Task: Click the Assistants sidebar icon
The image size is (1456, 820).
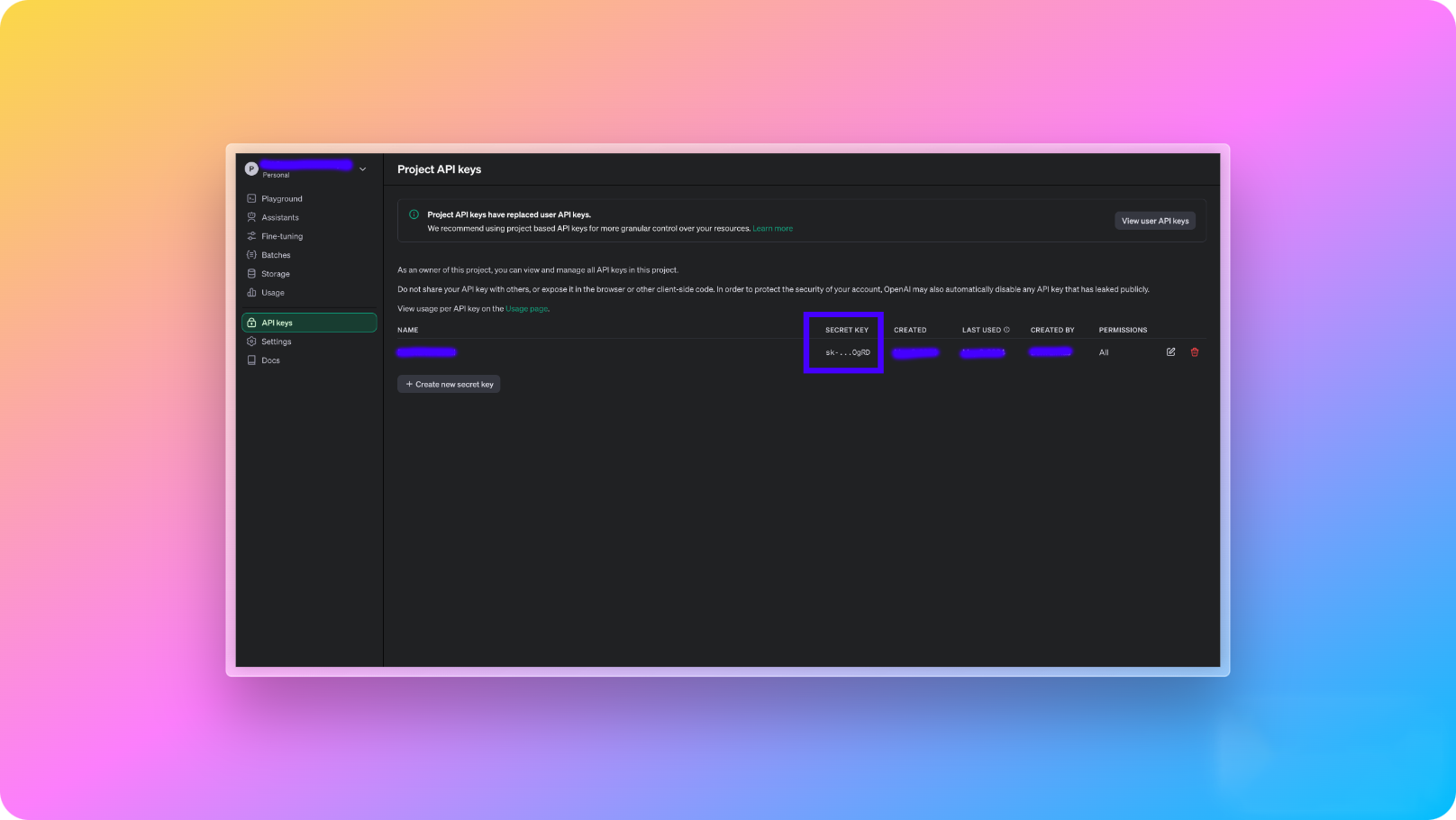Action: click(251, 217)
